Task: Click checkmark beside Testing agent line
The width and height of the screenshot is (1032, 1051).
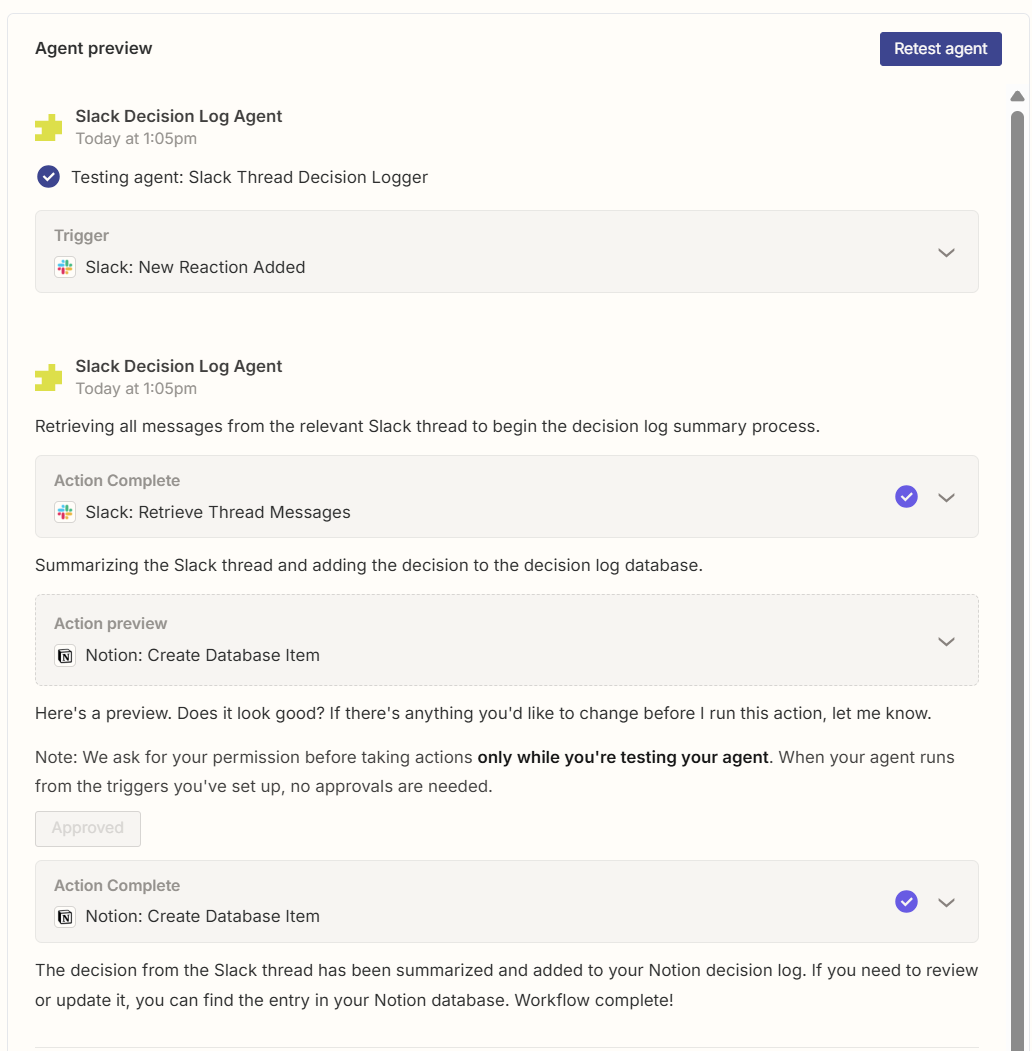Action: (x=48, y=177)
